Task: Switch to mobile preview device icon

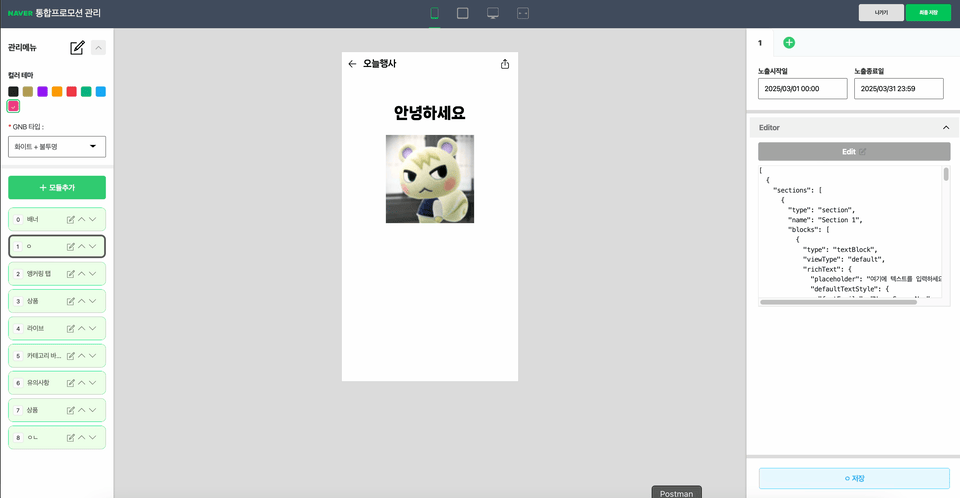Action: [435, 13]
